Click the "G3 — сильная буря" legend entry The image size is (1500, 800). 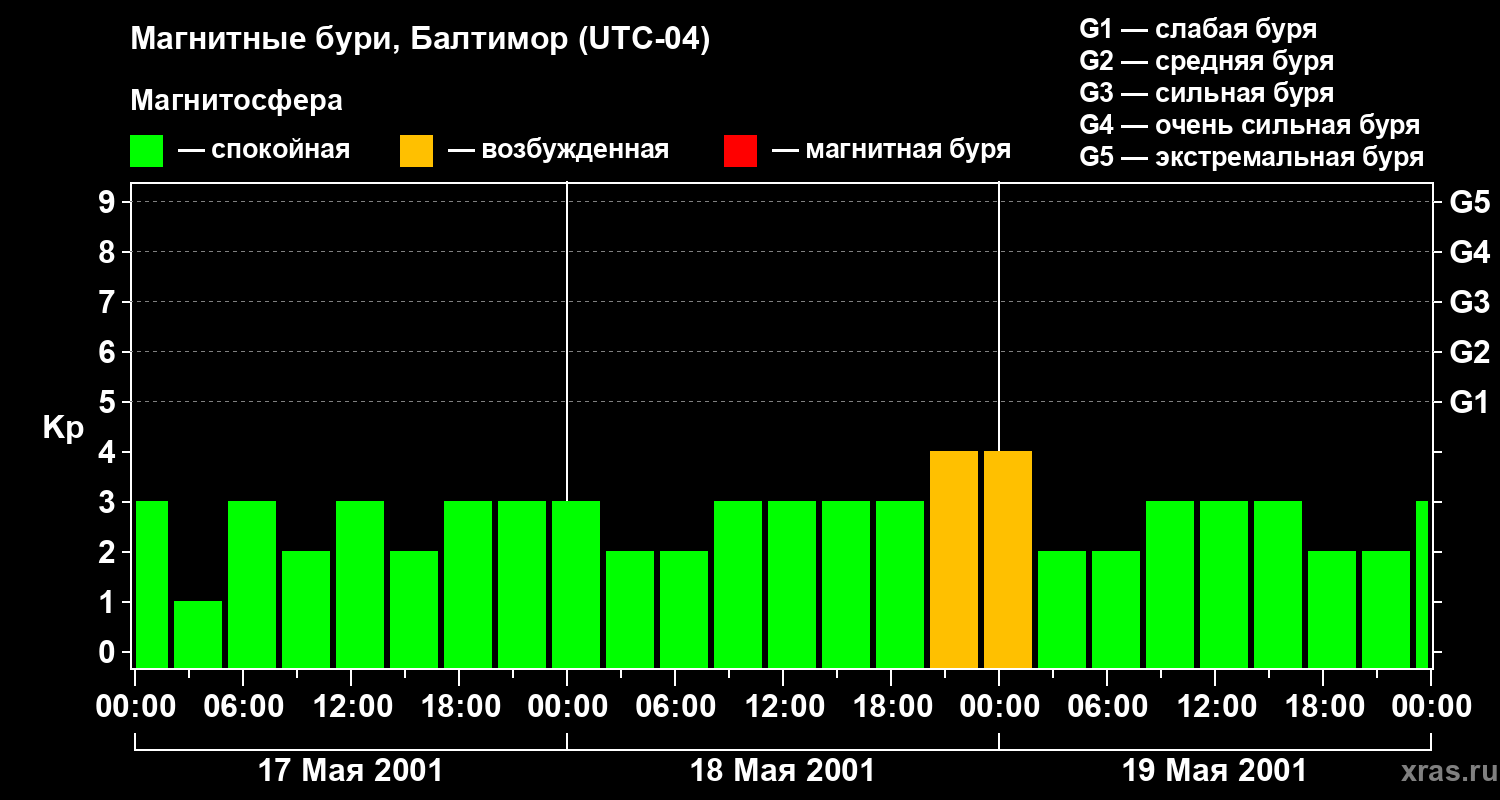[x=1206, y=93]
